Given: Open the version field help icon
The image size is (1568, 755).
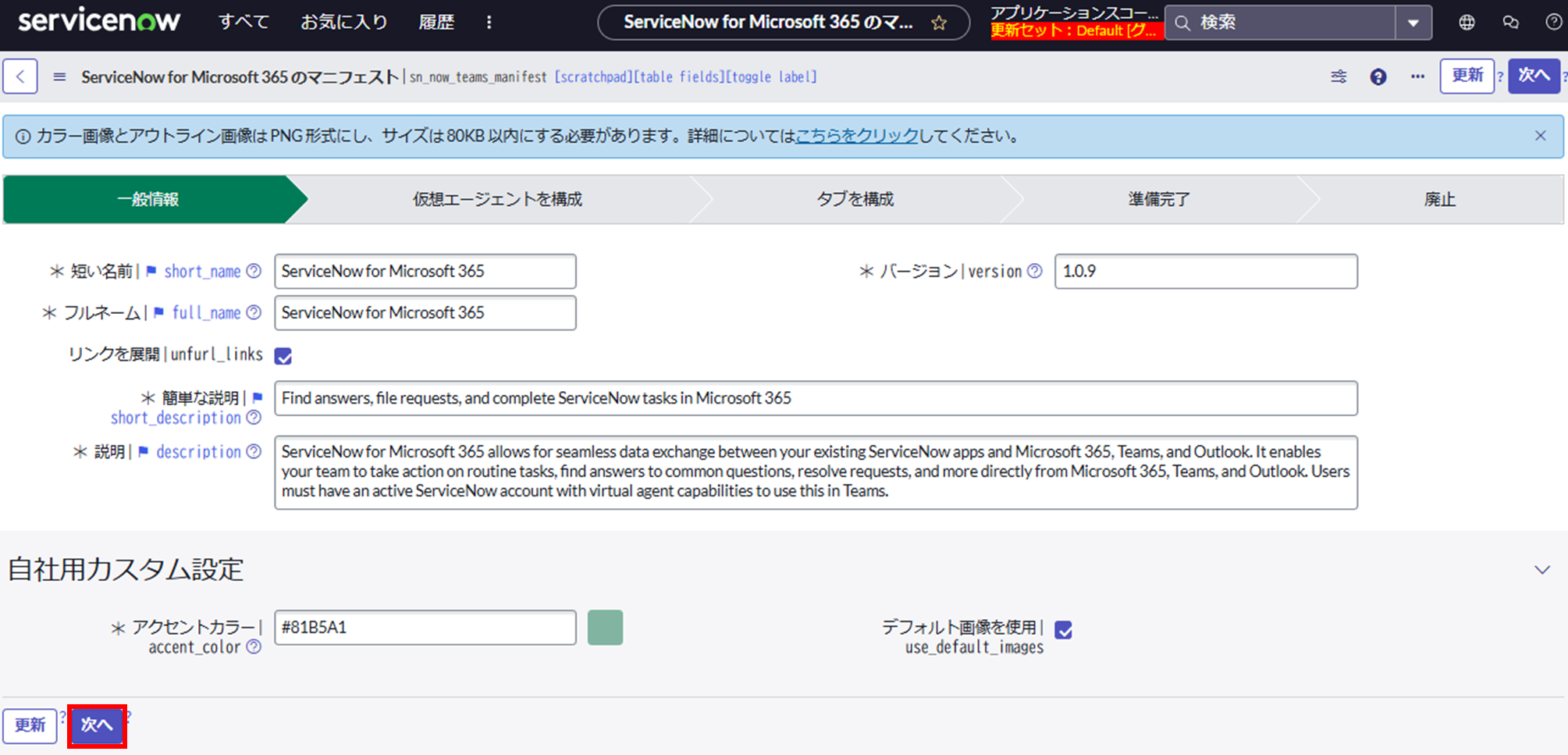Looking at the screenshot, I should pos(1034,271).
